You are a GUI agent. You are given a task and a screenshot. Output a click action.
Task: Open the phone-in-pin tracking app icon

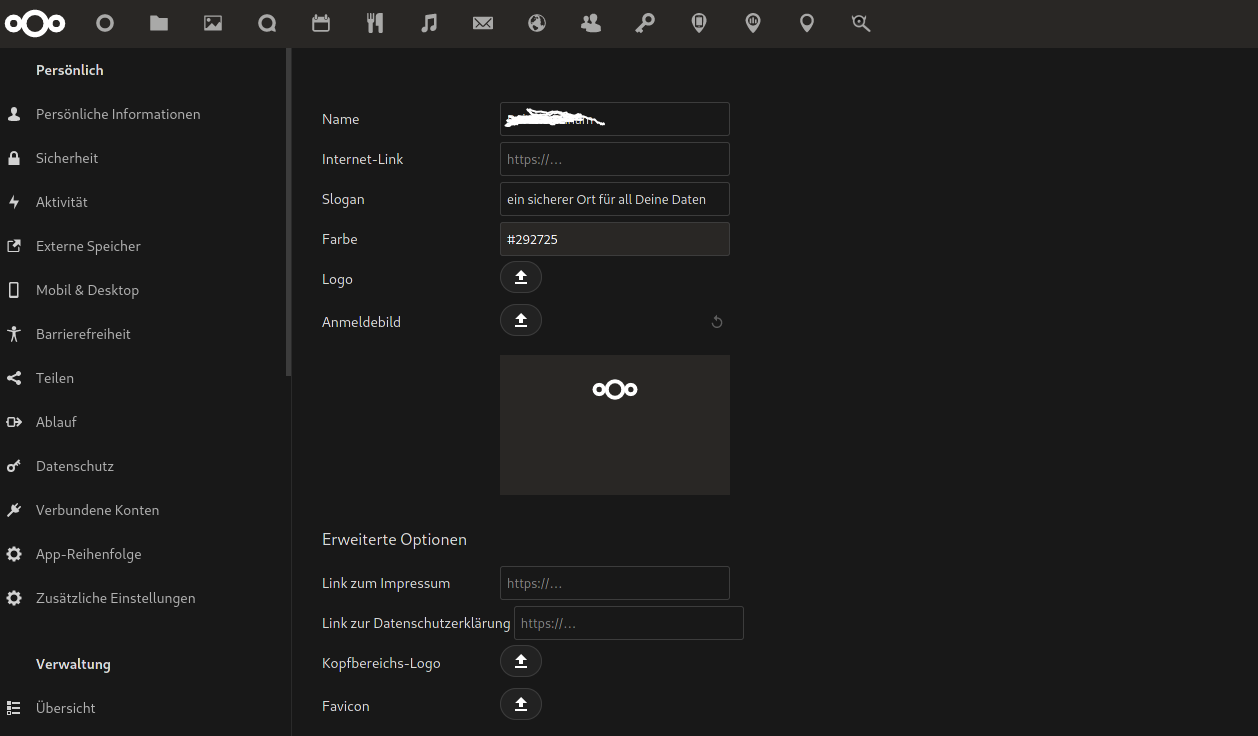[x=699, y=23]
